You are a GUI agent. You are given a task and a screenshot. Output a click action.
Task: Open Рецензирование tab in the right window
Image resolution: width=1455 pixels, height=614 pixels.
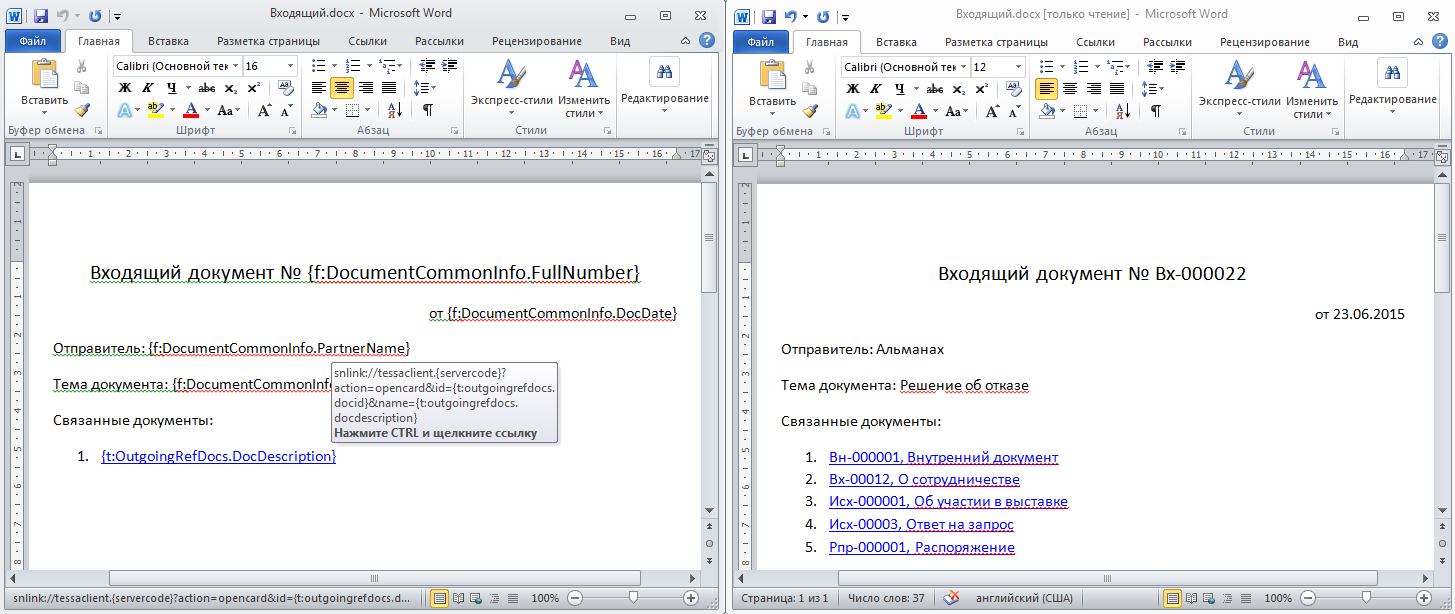coord(1264,41)
